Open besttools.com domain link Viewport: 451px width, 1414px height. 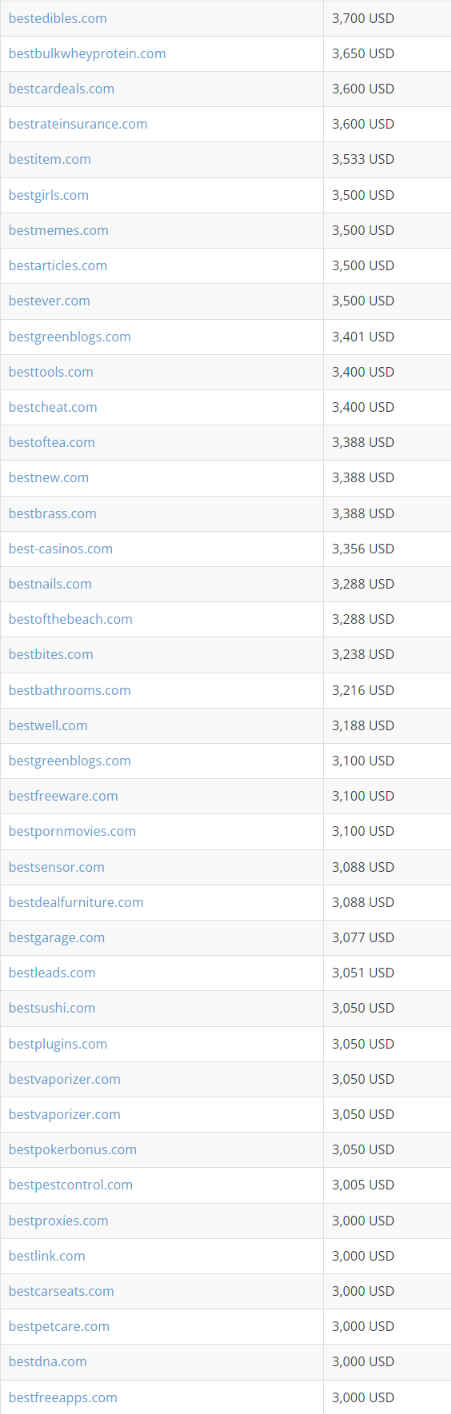[51, 371]
